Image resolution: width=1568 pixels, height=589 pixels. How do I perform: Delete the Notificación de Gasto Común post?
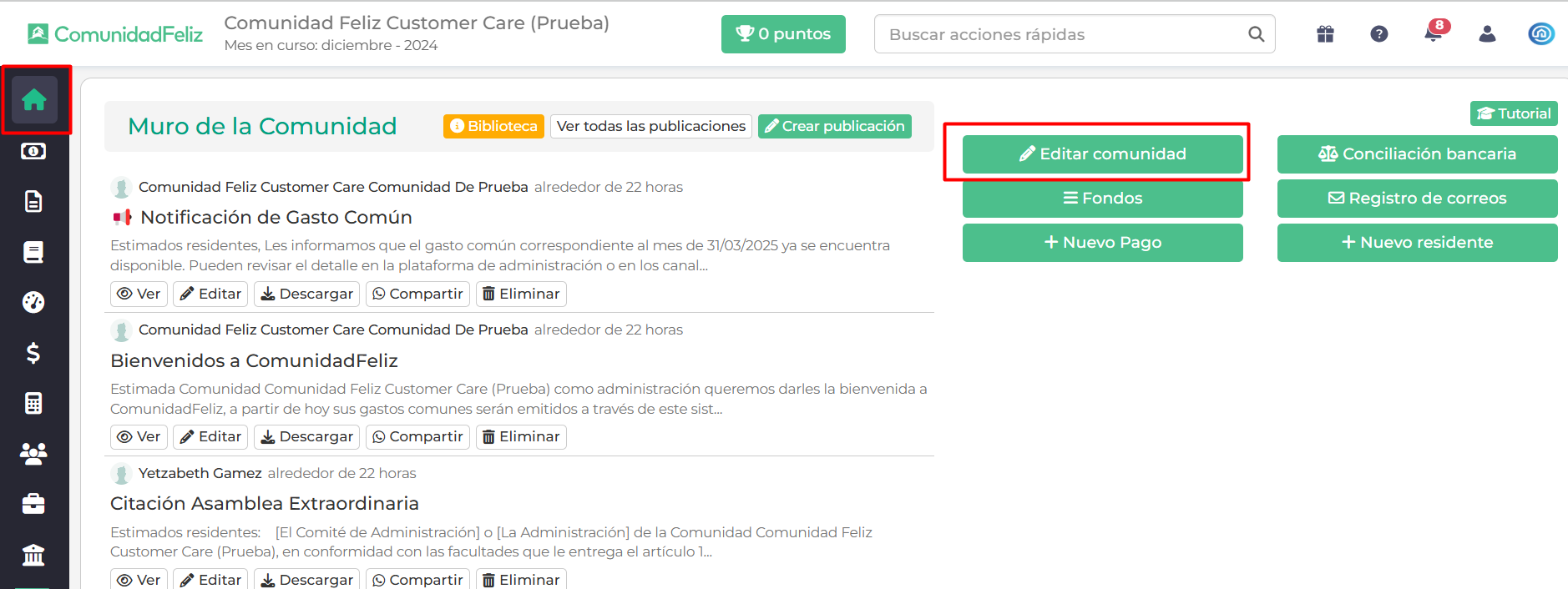tap(521, 294)
